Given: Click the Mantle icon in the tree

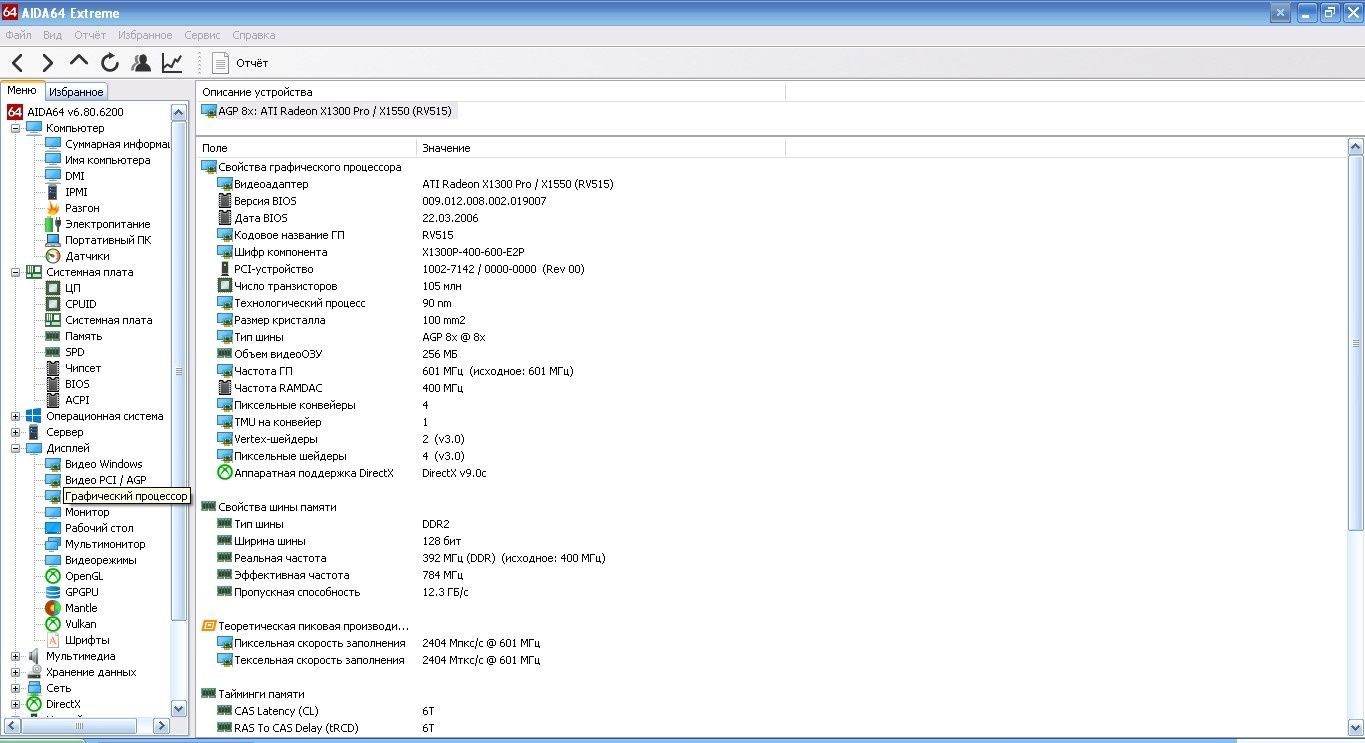Looking at the screenshot, I should 53,608.
